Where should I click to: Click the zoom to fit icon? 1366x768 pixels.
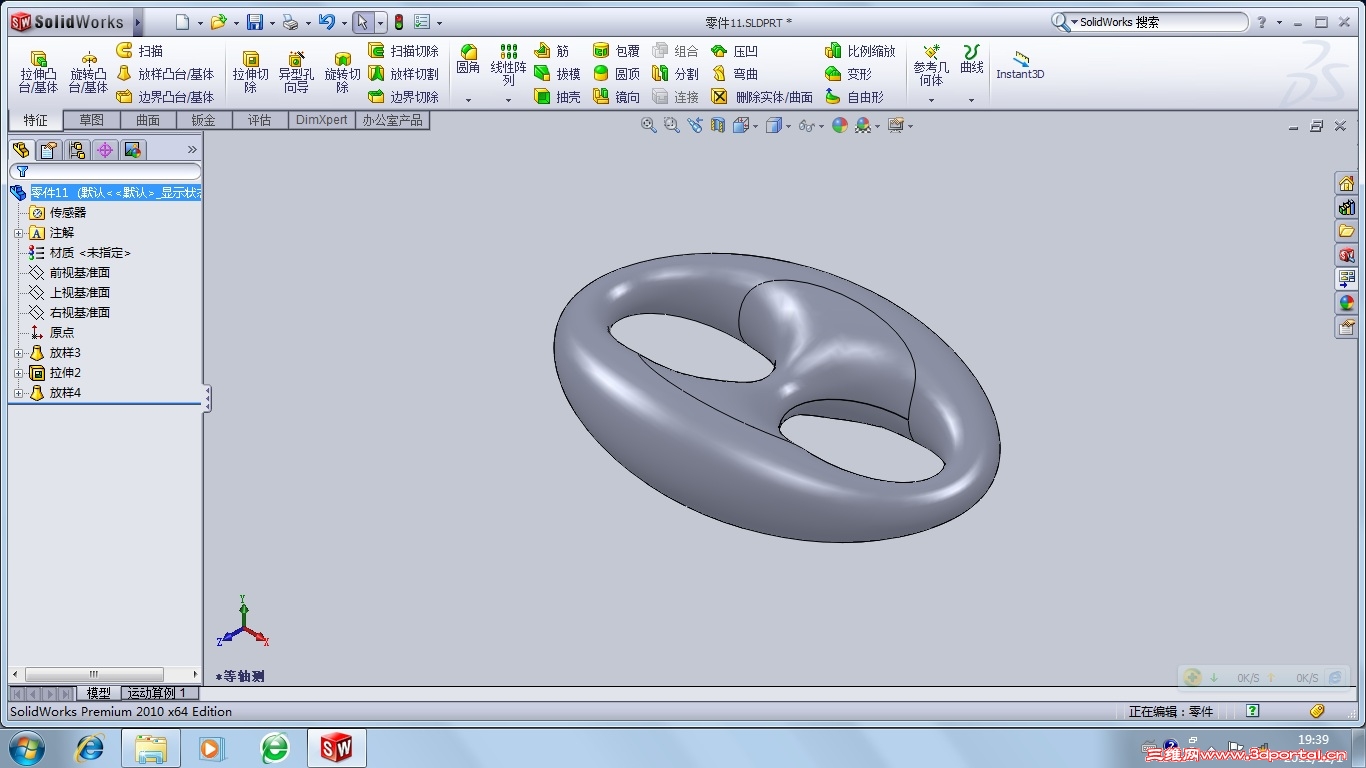649,125
